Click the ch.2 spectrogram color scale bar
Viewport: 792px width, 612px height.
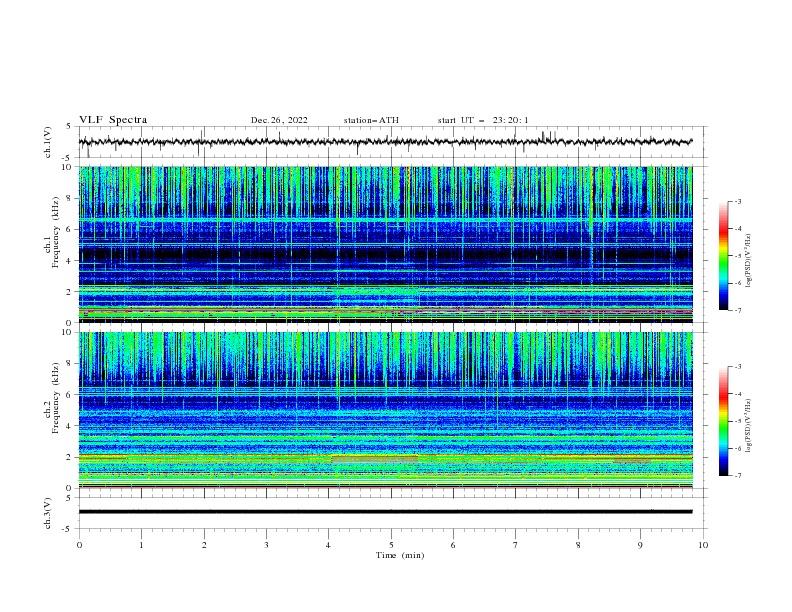pos(724,421)
